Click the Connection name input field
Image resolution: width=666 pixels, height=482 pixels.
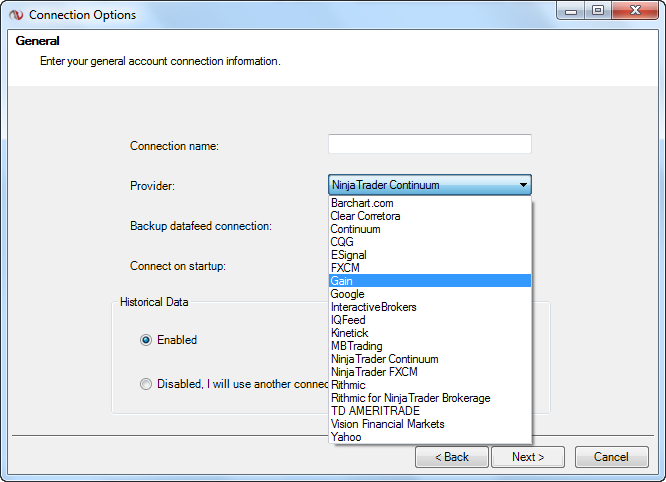(429, 144)
